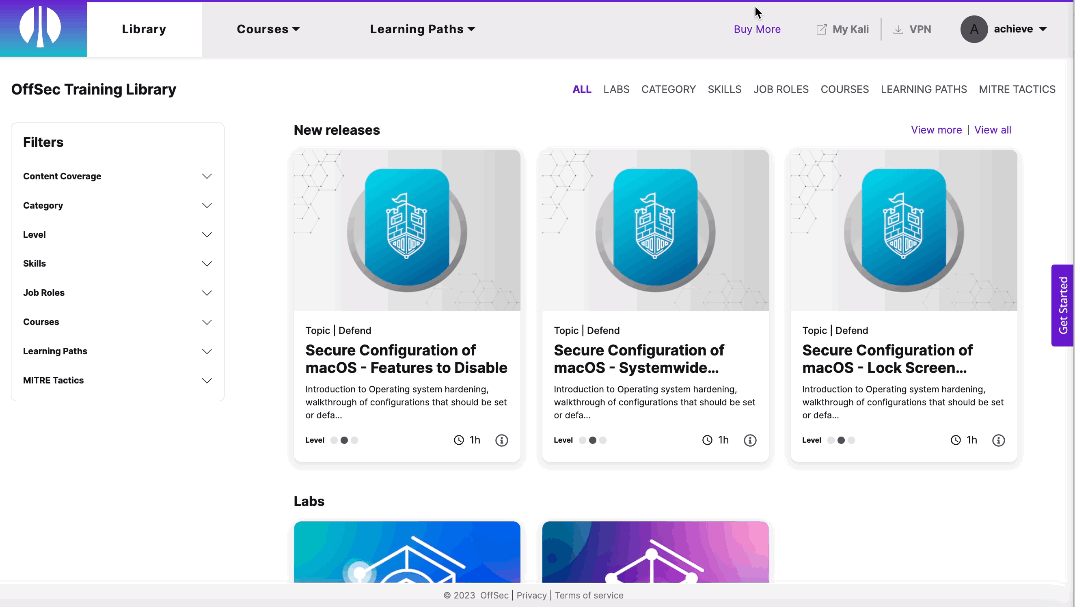Switch to the LABS tab
Image resolution: width=1080 pixels, height=608 pixels.
pyautogui.click(x=616, y=89)
